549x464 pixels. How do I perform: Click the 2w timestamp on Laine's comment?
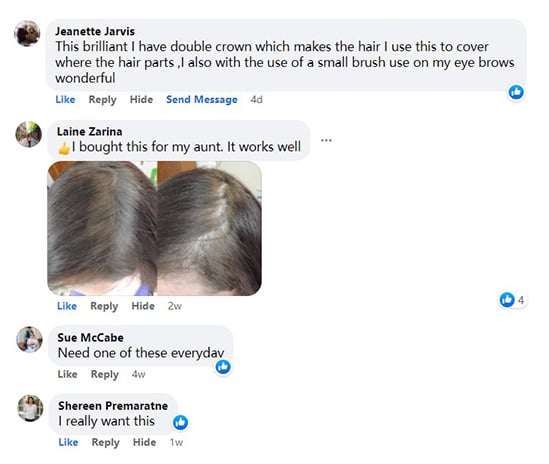pos(174,306)
